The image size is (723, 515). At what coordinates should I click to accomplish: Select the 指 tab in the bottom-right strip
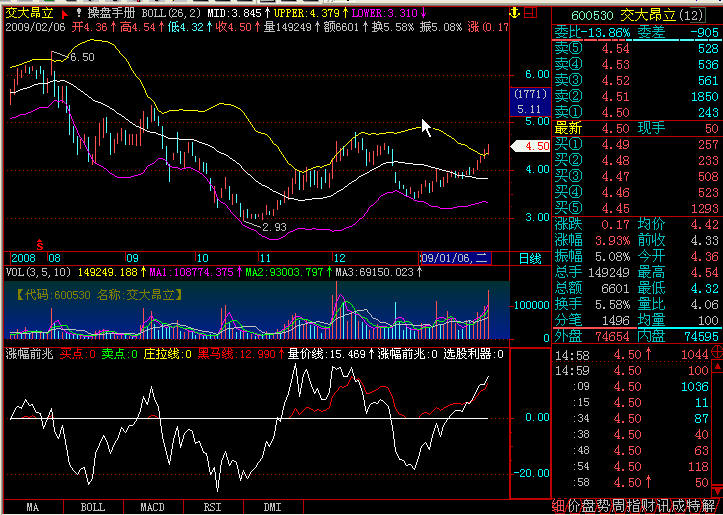click(634, 506)
